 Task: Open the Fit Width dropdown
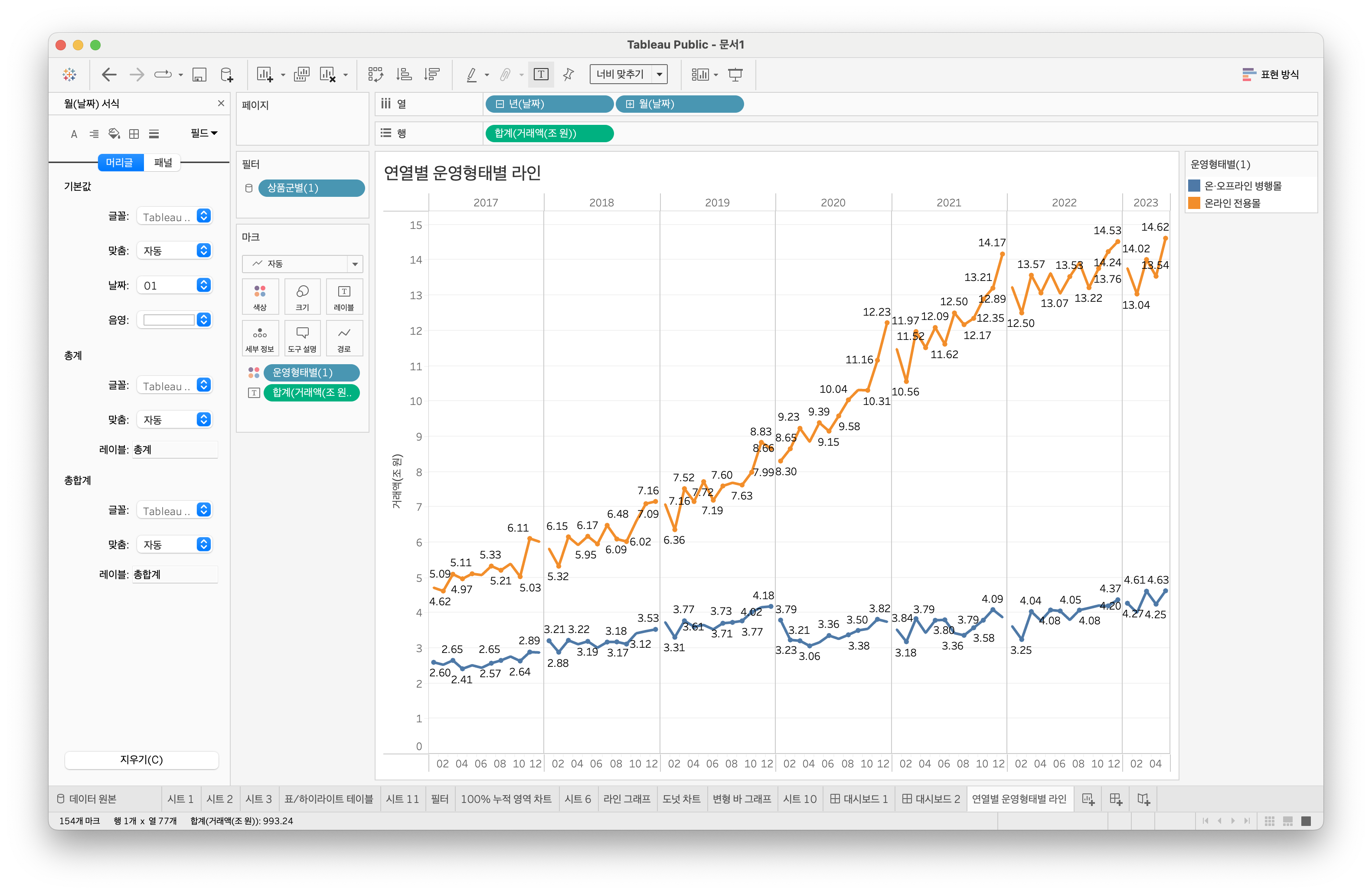pyautogui.click(x=628, y=75)
